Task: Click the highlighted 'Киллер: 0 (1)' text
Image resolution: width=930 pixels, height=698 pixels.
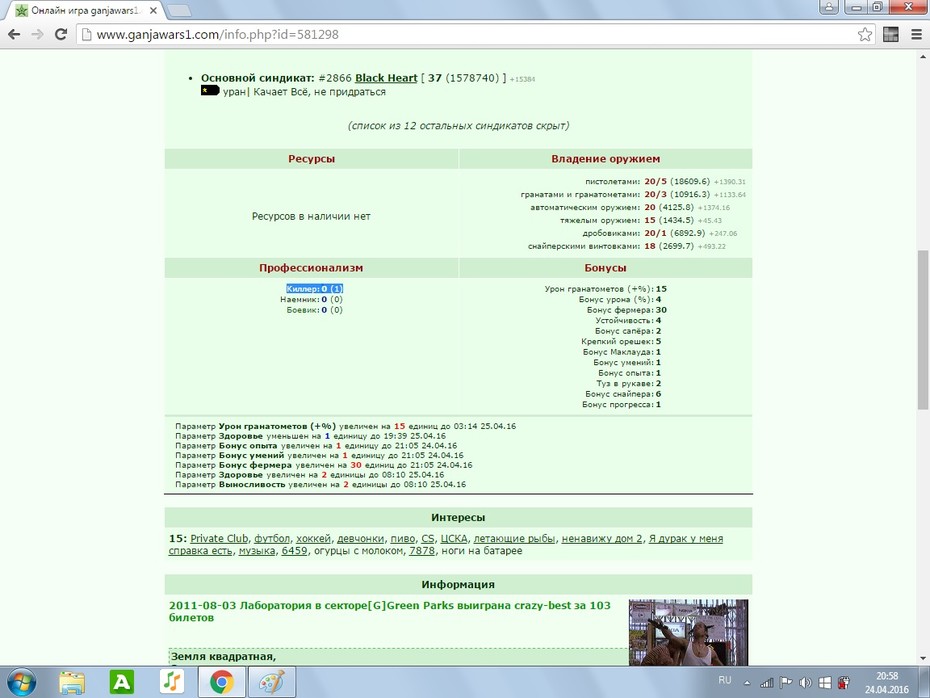Action: [314, 289]
